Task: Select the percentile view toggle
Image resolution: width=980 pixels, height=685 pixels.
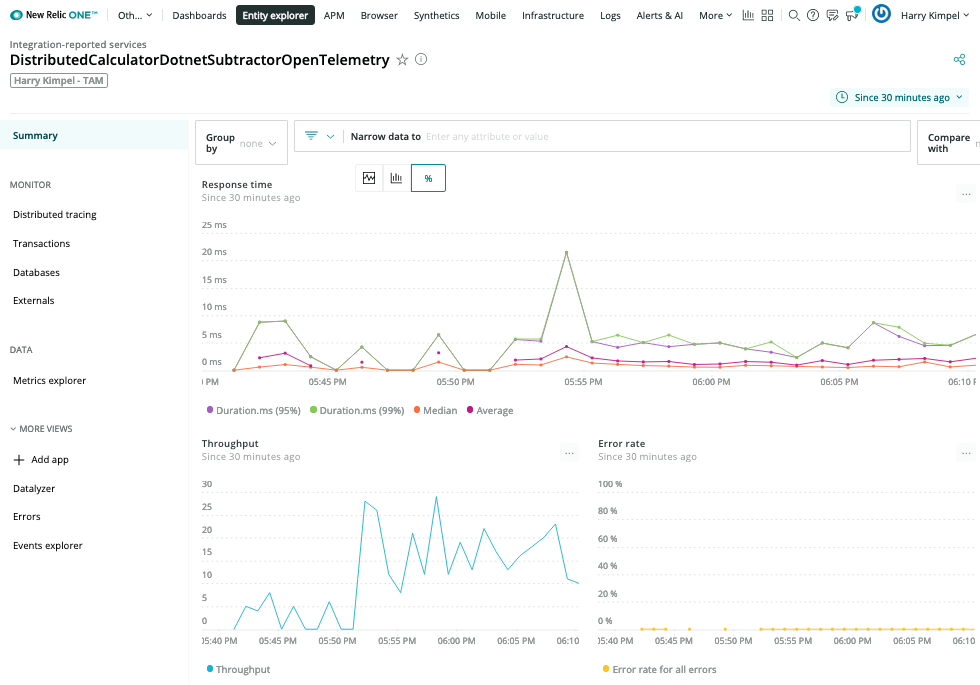Action: point(428,178)
